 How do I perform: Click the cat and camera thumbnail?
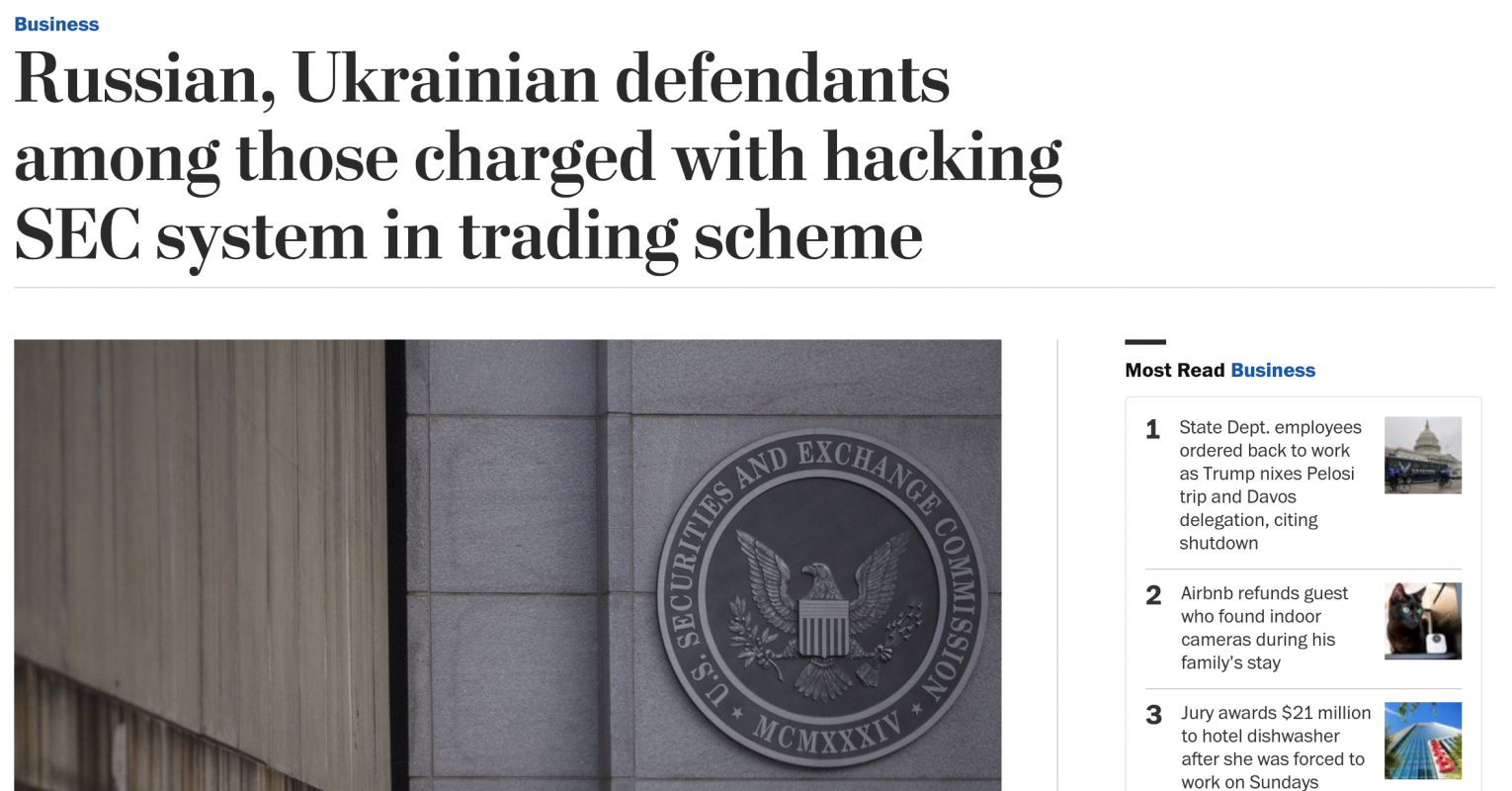(x=1422, y=621)
